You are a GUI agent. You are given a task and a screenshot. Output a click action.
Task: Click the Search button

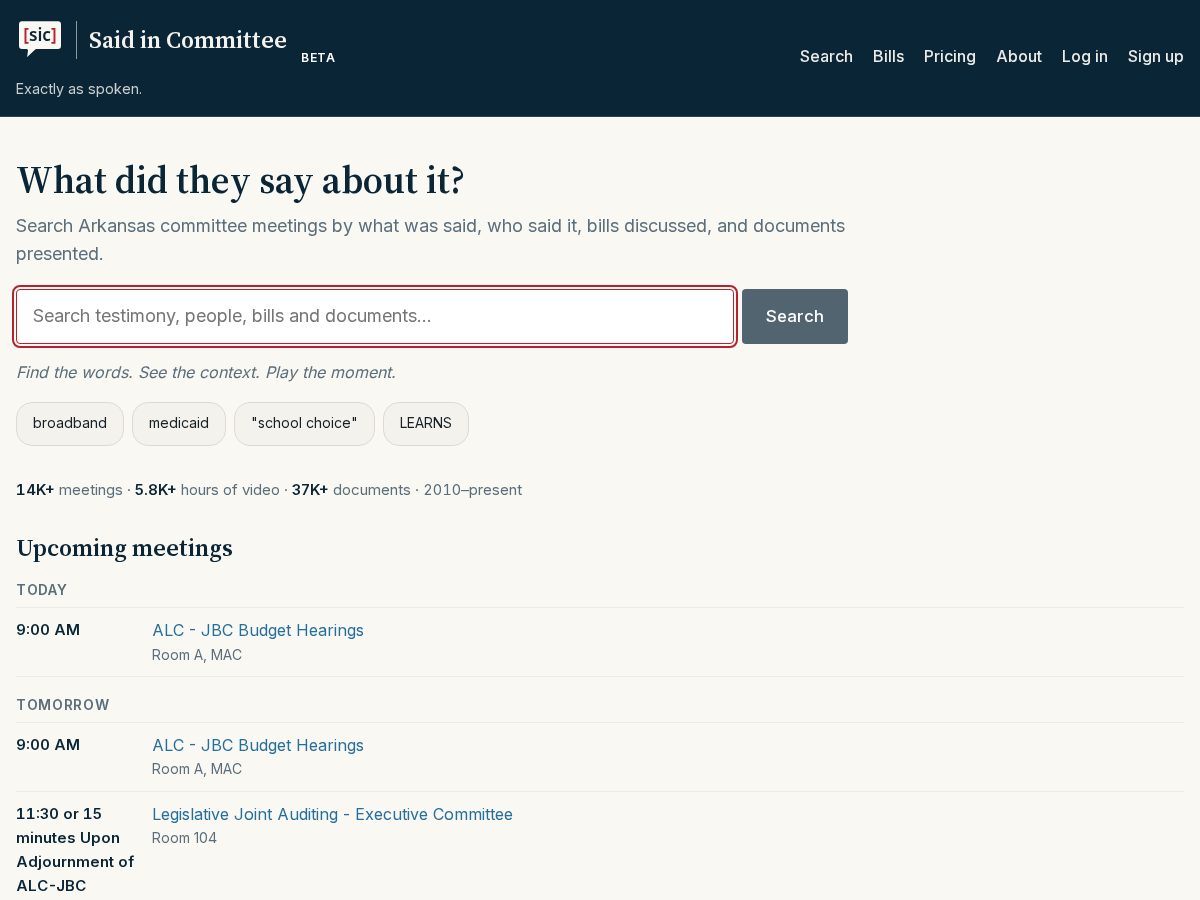pos(795,316)
